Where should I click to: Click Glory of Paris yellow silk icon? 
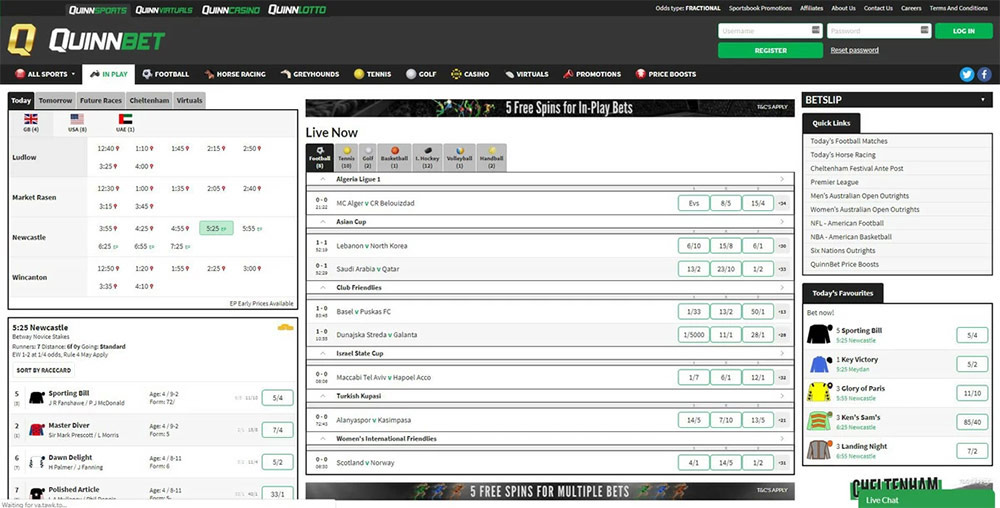pos(818,393)
